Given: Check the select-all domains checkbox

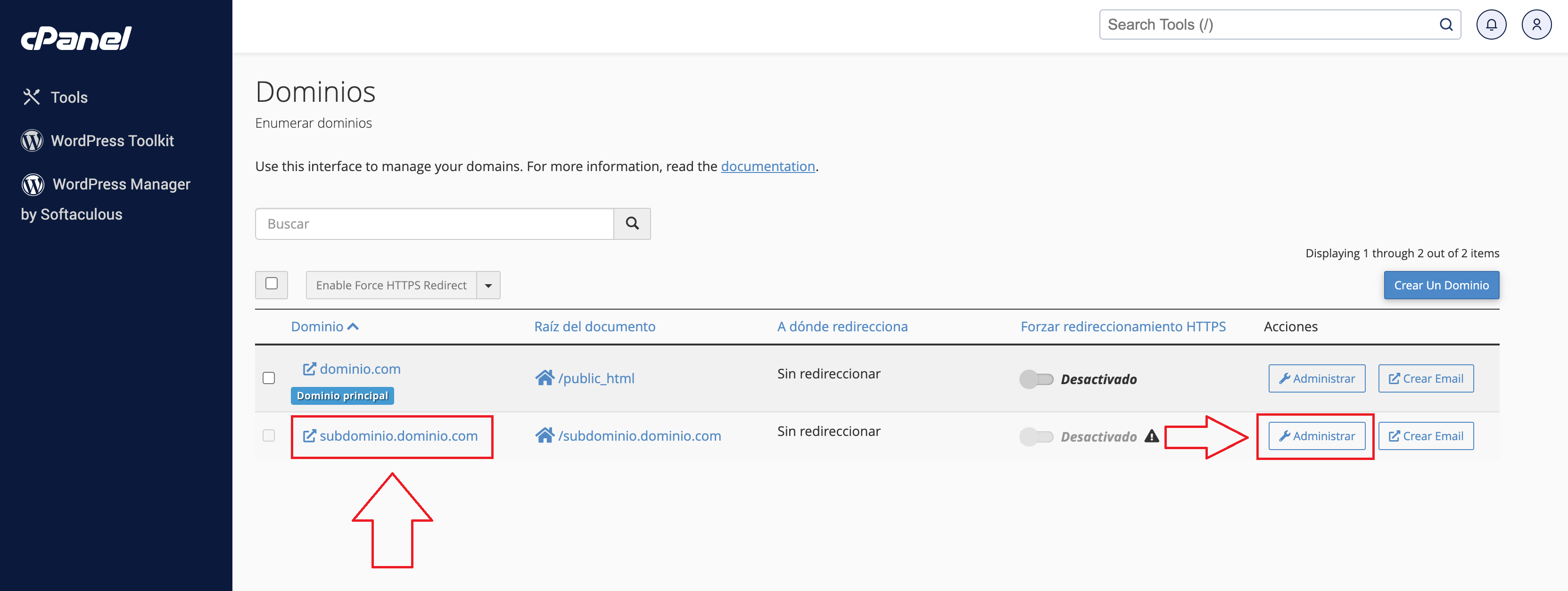Looking at the screenshot, I should coord(272,284).
